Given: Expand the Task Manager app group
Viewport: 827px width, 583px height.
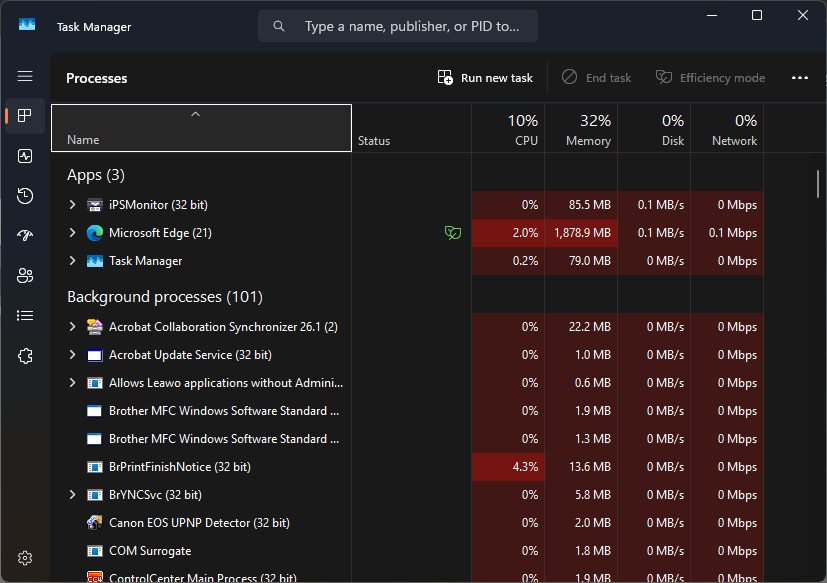Looking at the screenshot, I should tap(72, 261).
